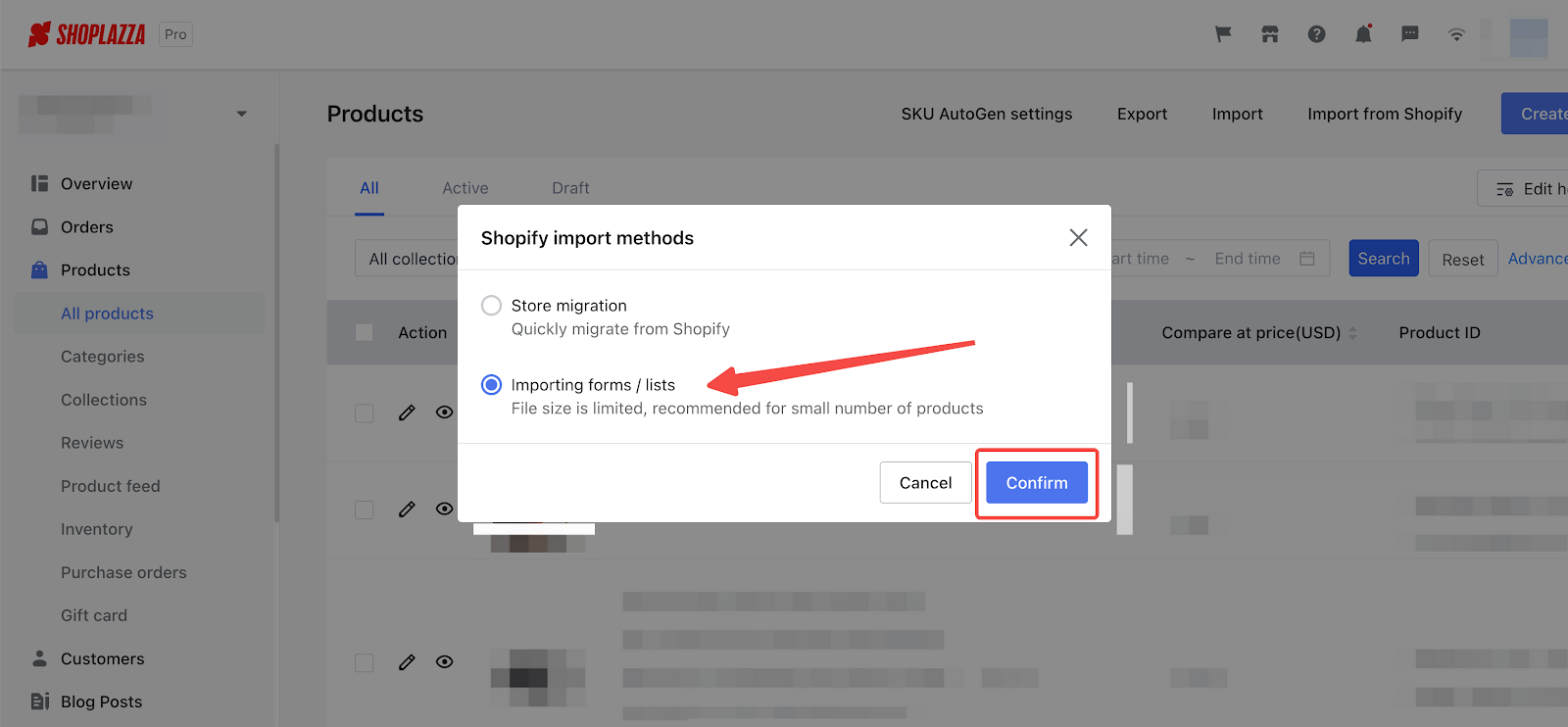Click the sidebar vertical scrollbar

276,333
